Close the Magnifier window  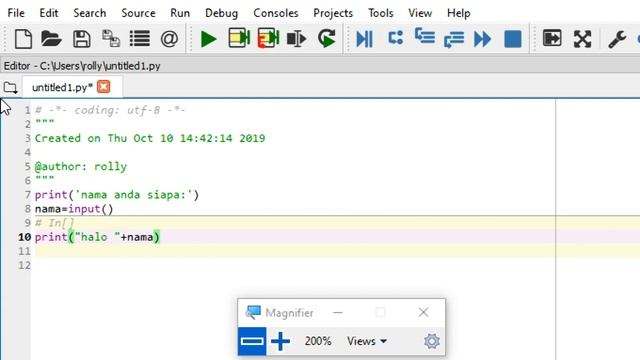(x=423, y=313)
